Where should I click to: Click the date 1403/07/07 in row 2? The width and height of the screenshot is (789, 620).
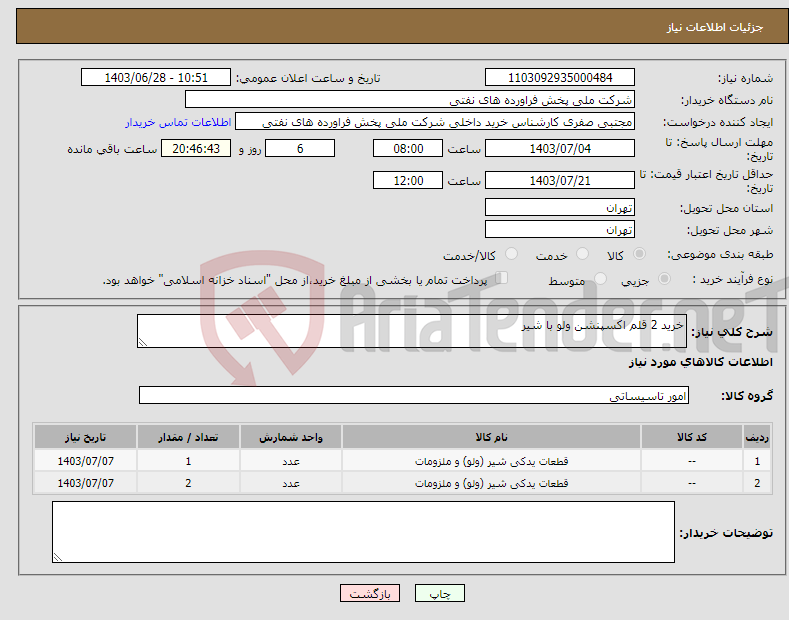click(x=86, y=483)
